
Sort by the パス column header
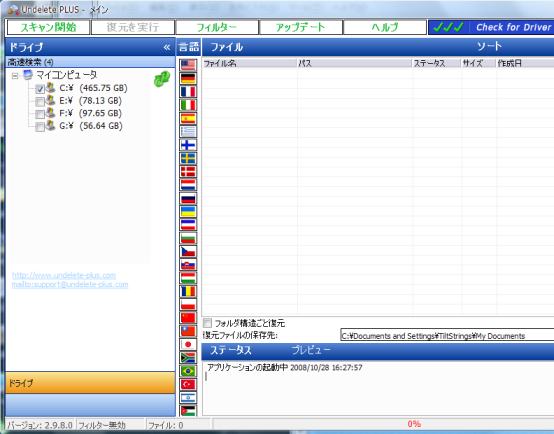tap(354, 63)
